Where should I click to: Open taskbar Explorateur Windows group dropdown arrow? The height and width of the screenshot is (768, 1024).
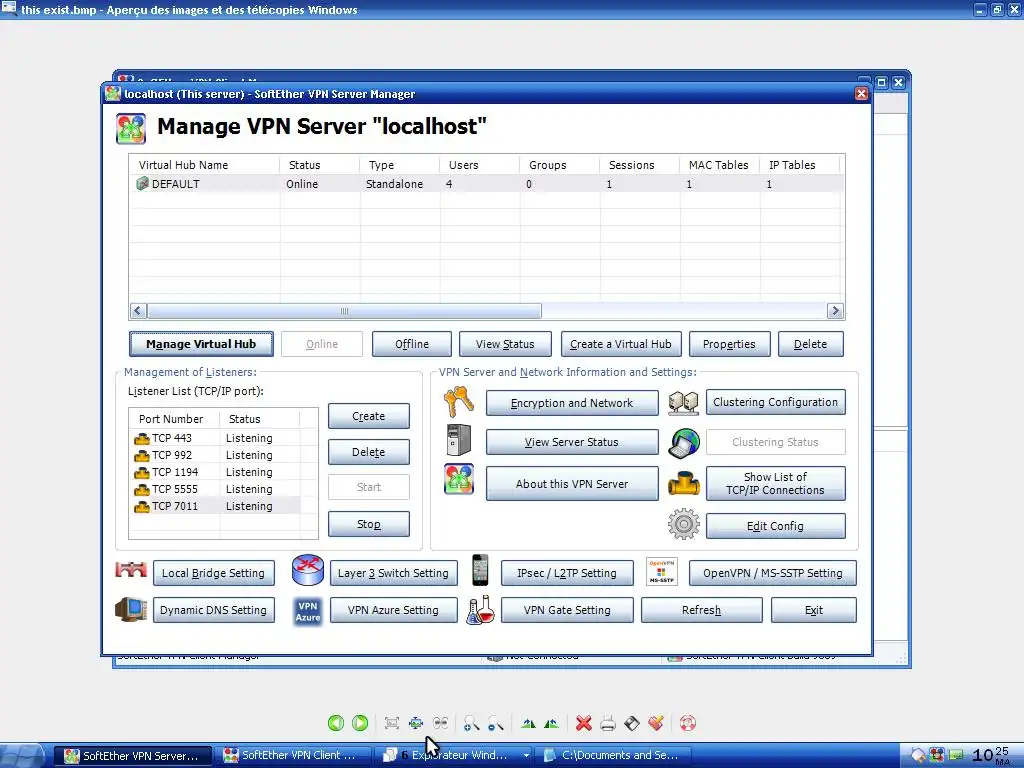coord(526,756)
